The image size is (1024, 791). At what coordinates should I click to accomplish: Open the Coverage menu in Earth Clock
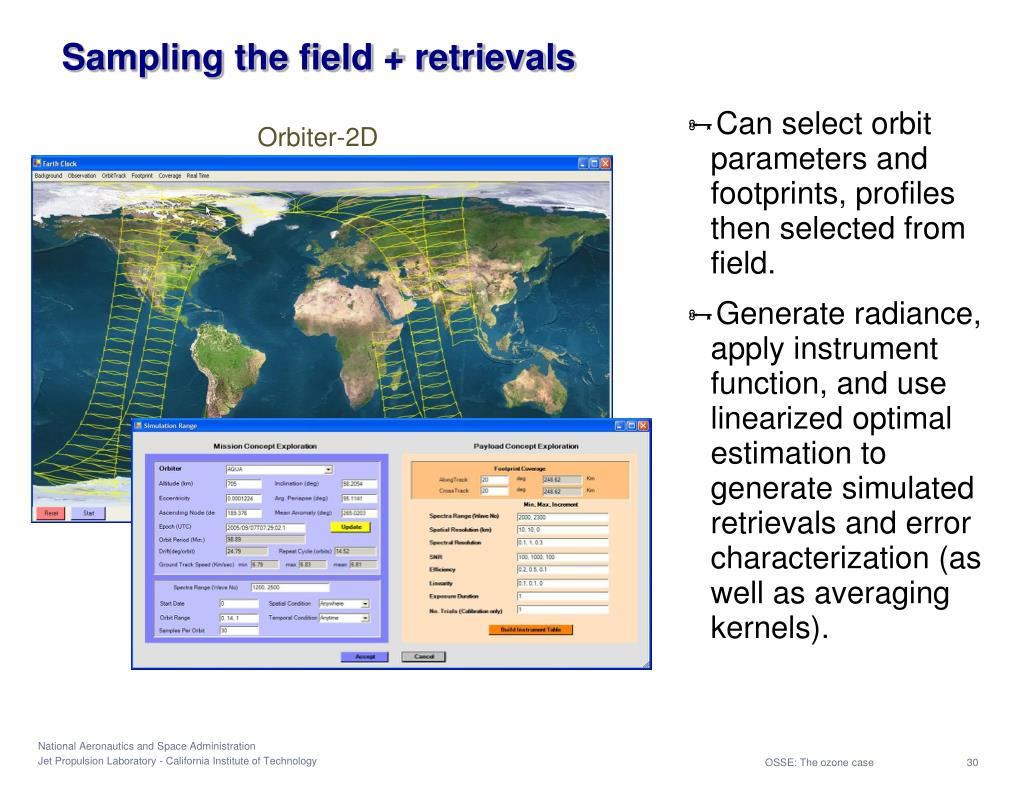tap(170, 176)
